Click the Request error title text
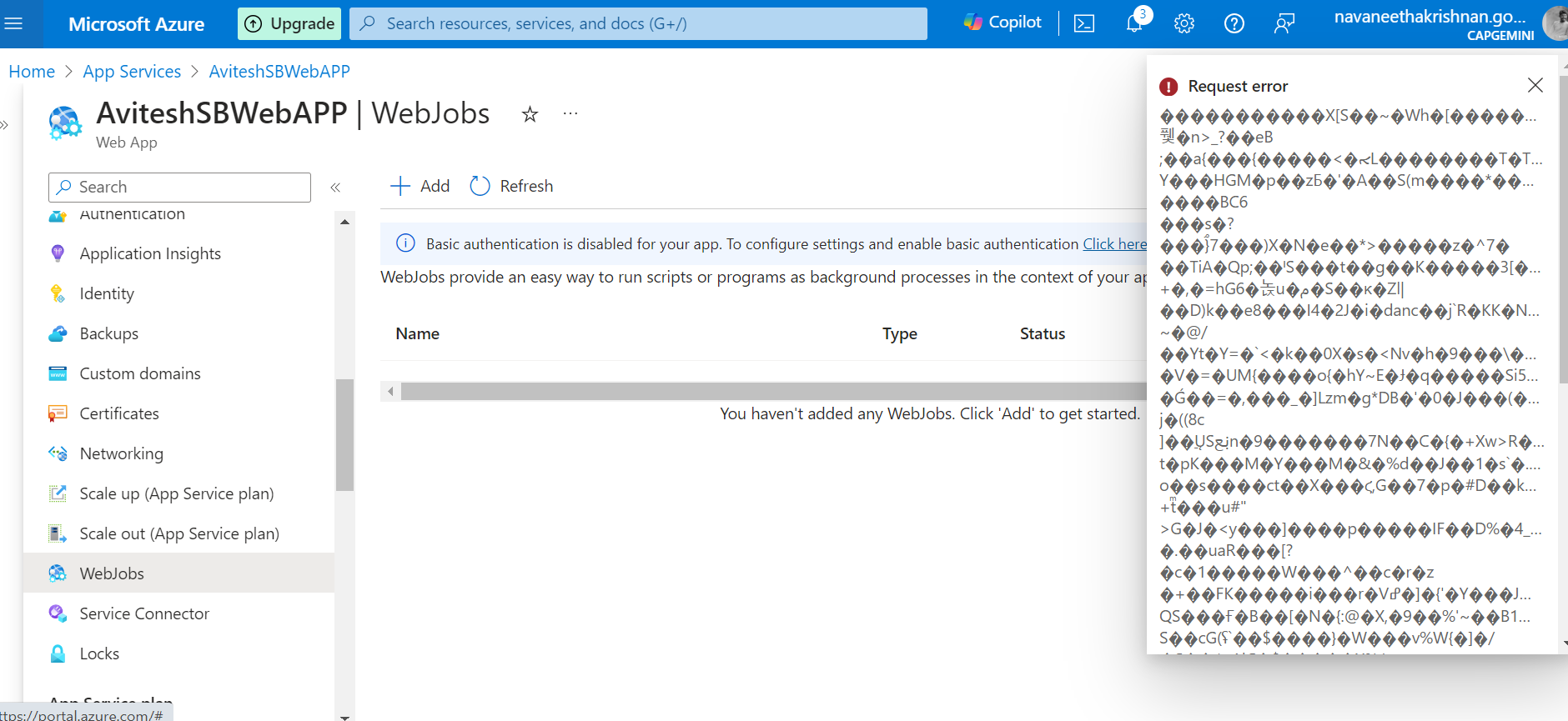This screenshot has height=721, width=1568. click(1238, 86)
